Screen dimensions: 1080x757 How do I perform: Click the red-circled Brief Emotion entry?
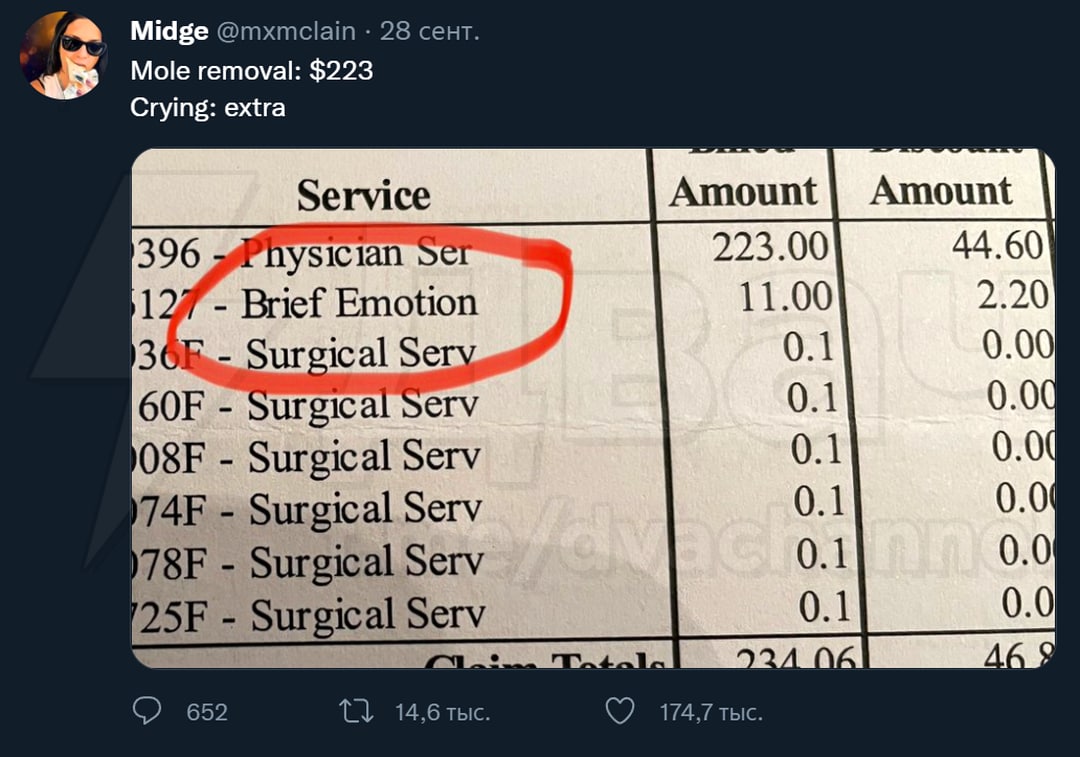coord(359,303)
